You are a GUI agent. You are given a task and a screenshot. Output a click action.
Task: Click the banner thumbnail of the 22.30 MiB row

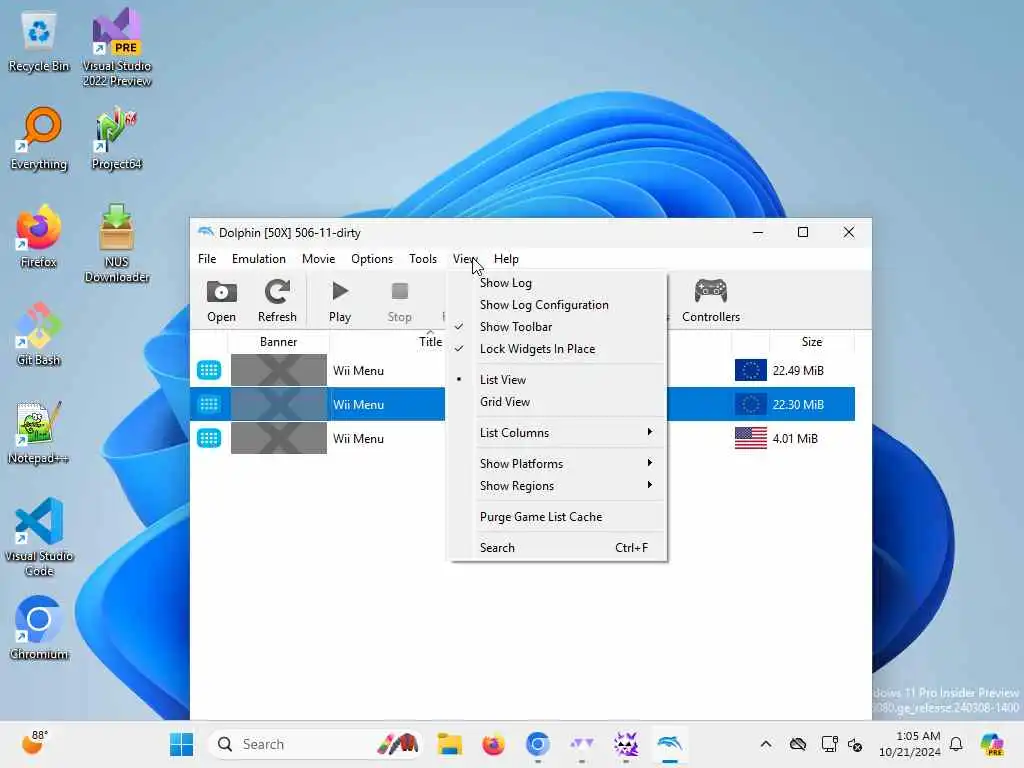click(x=279, y=404)
